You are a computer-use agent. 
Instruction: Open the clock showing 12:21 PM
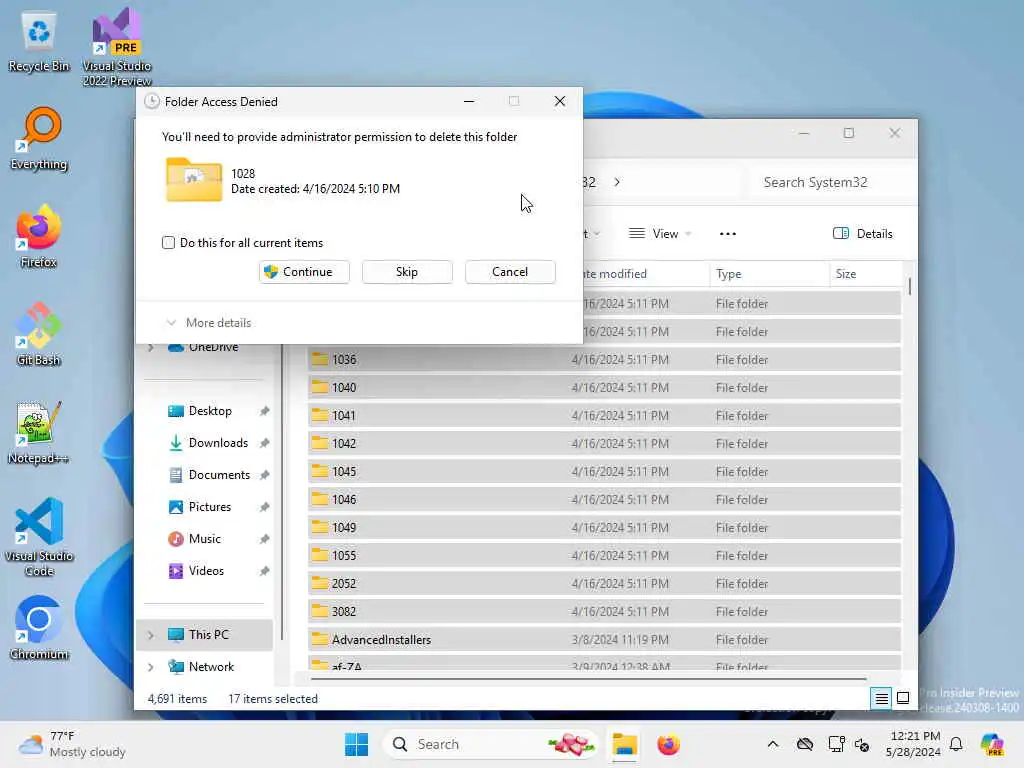pyautogui.click(x=914, y=744)
